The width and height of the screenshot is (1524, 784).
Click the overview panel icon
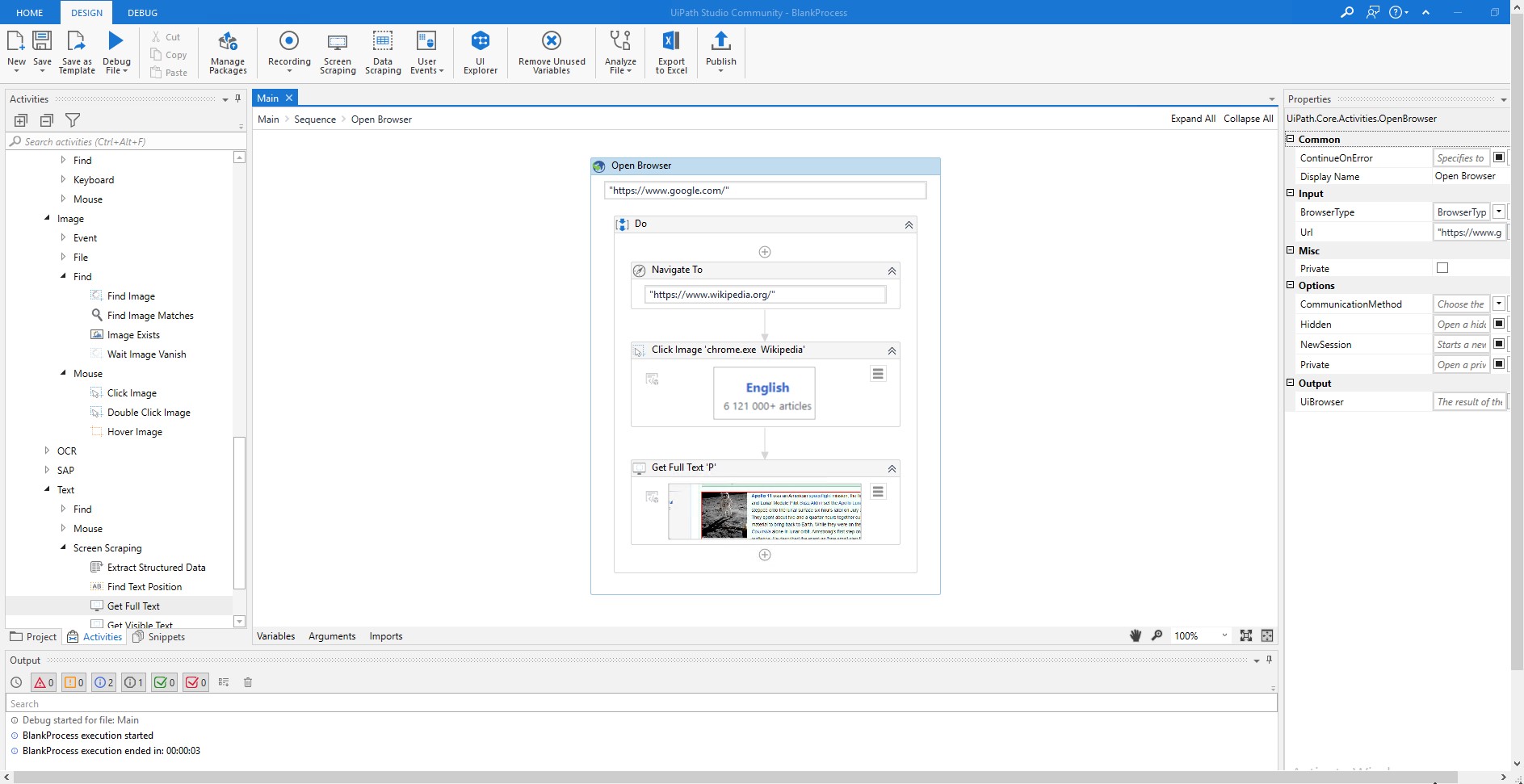coord(1267,635)
